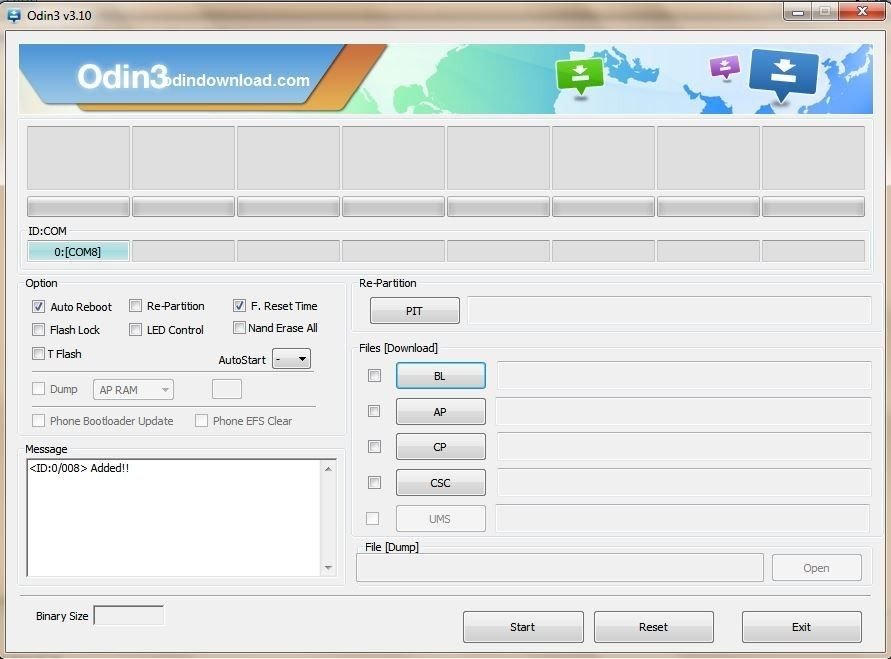Click the CSC file button
891x659 pixels.
440,482
